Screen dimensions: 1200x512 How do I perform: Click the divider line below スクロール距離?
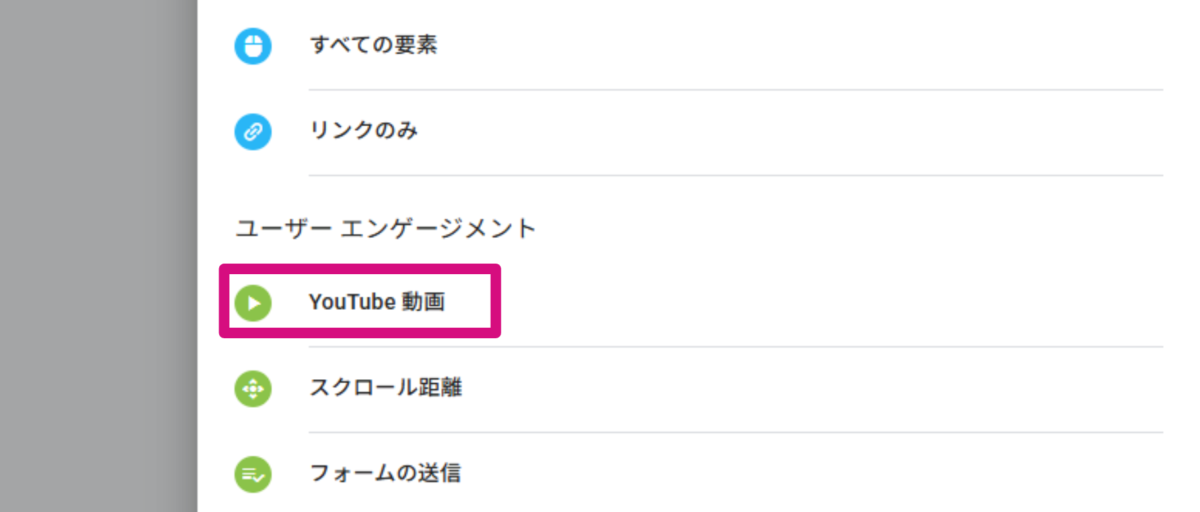coord(735,432)
